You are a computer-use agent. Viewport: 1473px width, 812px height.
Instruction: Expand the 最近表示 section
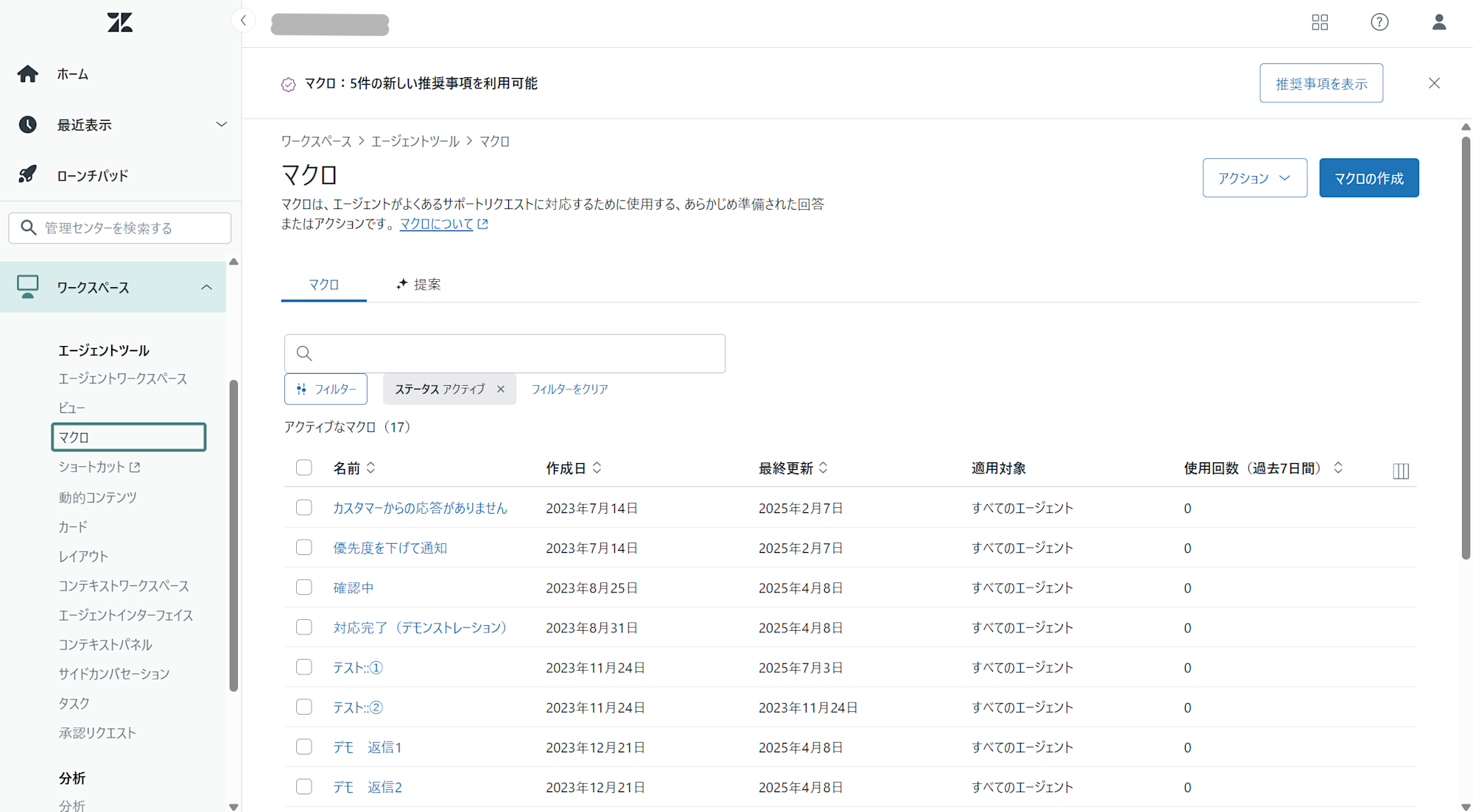[221, 124]
